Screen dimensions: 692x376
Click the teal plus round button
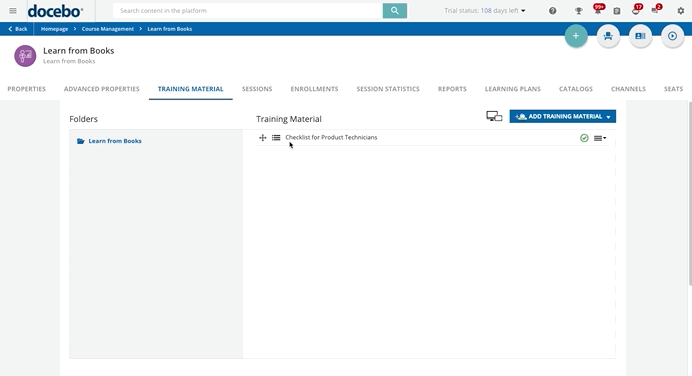tap(576, 36)
